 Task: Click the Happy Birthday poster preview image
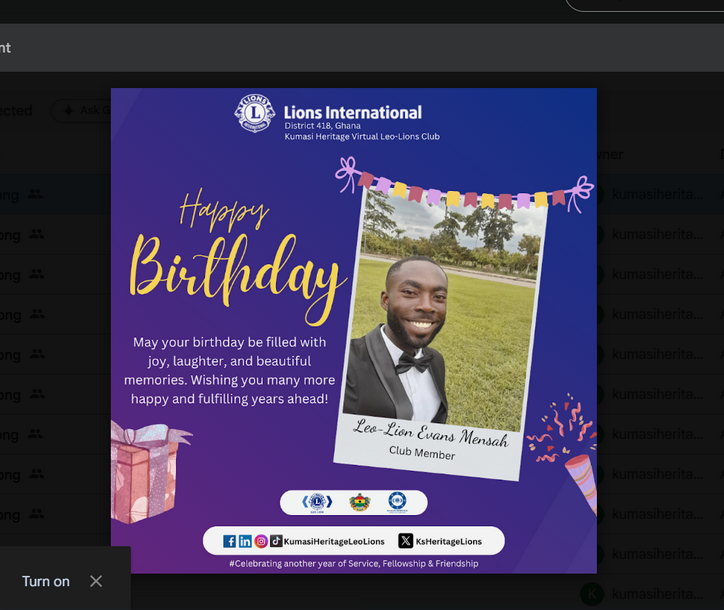(354, 331)
